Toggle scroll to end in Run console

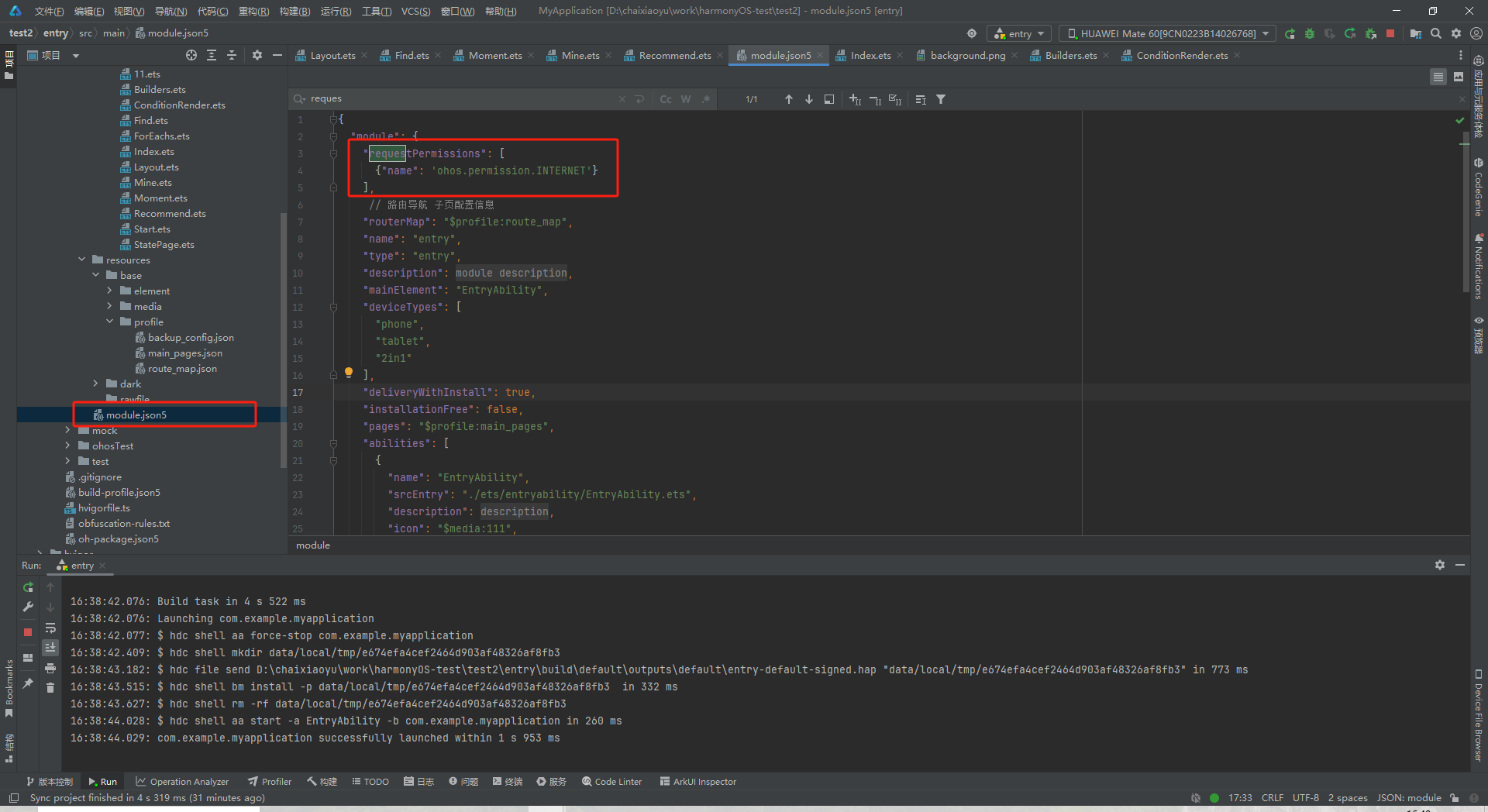[50, 648]
